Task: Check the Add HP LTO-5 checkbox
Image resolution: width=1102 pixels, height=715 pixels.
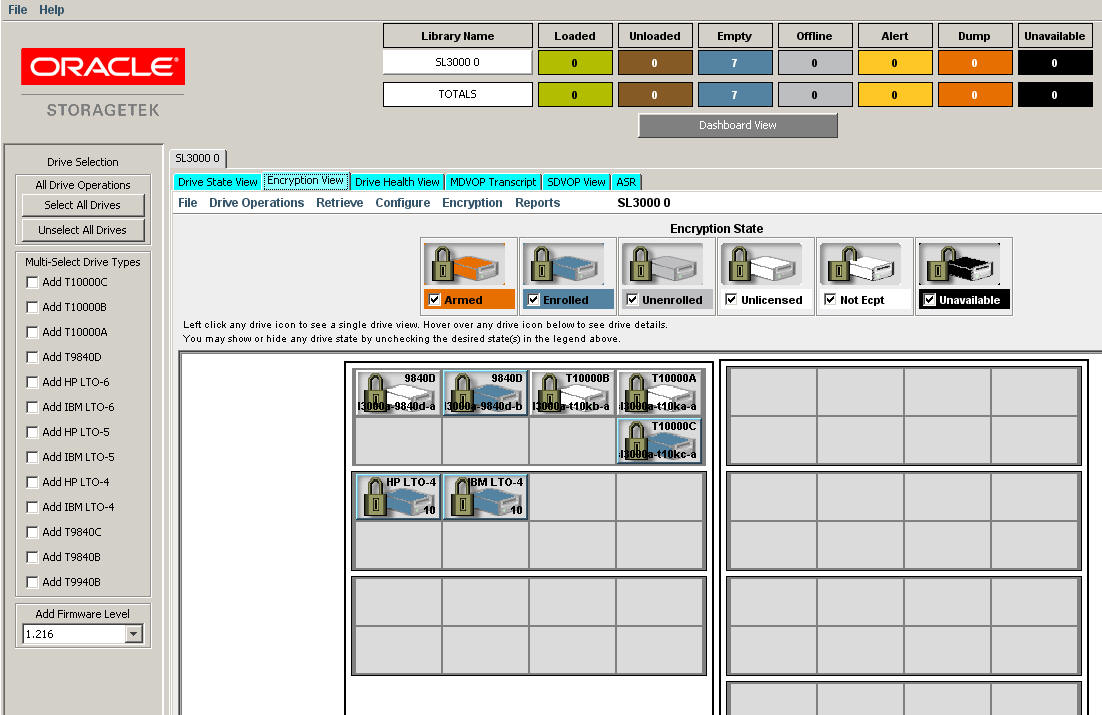Action: (x=32, y=432)
